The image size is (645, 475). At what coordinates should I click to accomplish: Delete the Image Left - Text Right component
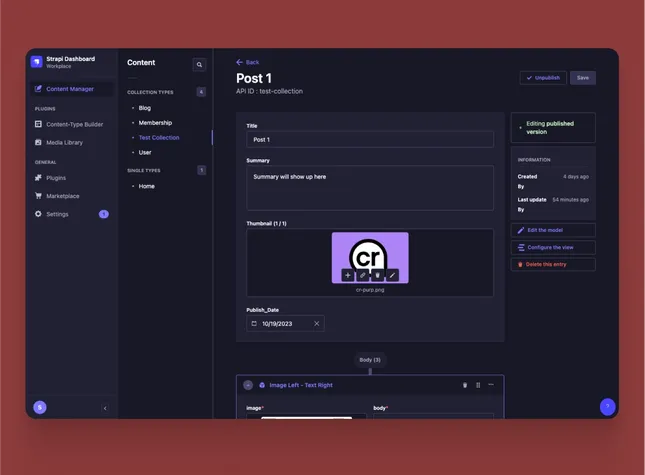click(x=465, y=385)
